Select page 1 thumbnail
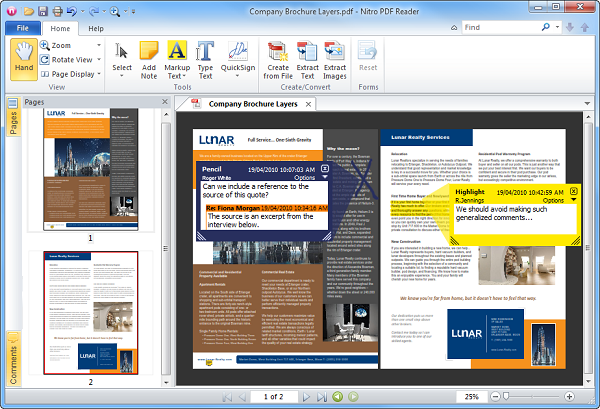This screenshot has width=600, height=409. coord(91,169)
